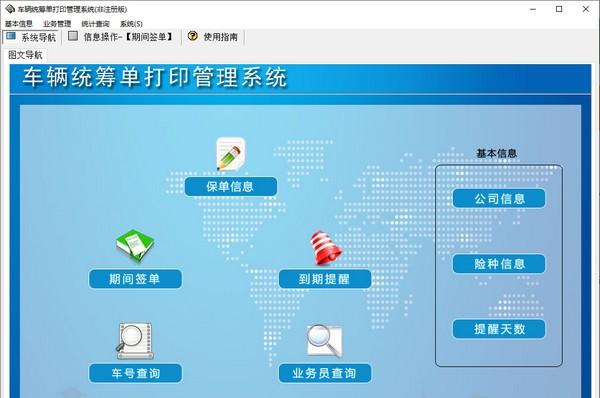Minimize the application window
The image size is (600, 398).
point(533,9)
